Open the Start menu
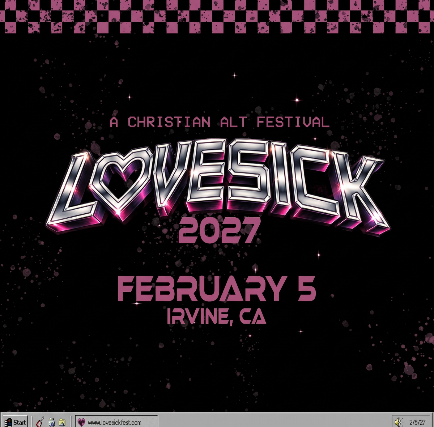The width and height of the screenshot is (434, 427). [x=15, y=422]
